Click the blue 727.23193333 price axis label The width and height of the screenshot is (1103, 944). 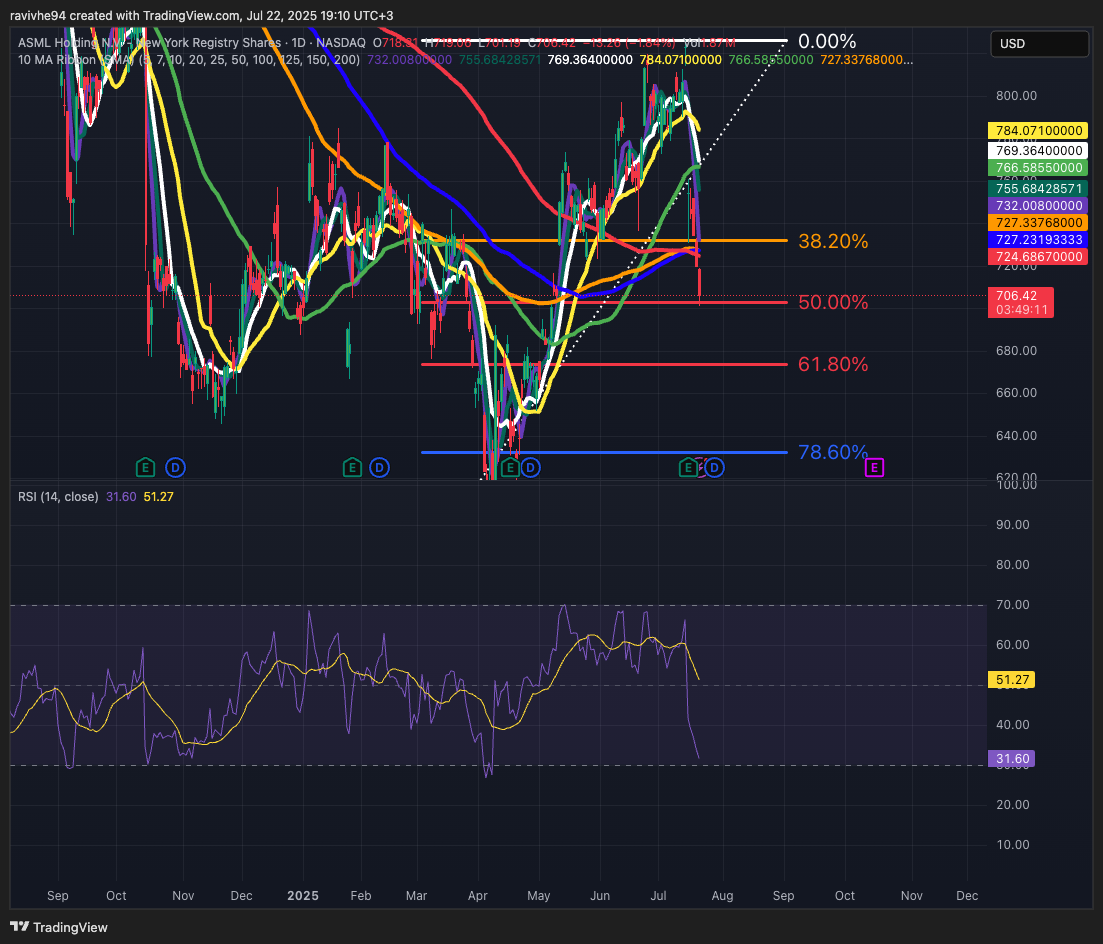click(1038, 240)
